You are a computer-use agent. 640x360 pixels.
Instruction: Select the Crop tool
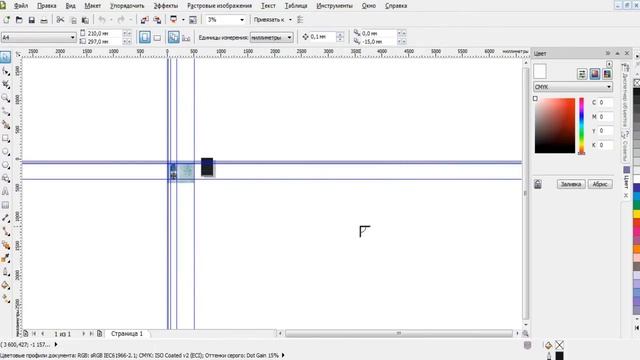tap(6, 85)
